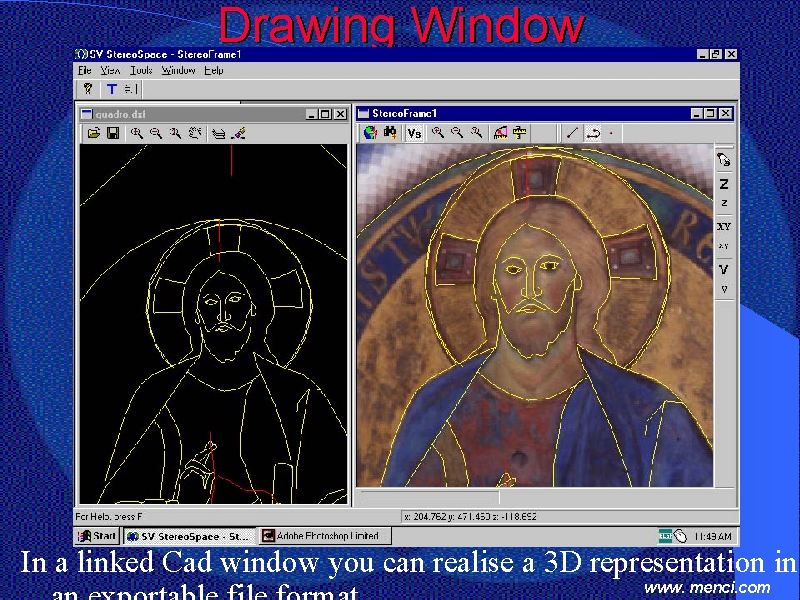
Task: Zoom in on the quadro.dxf drawing
Action: tap(136, 133)
